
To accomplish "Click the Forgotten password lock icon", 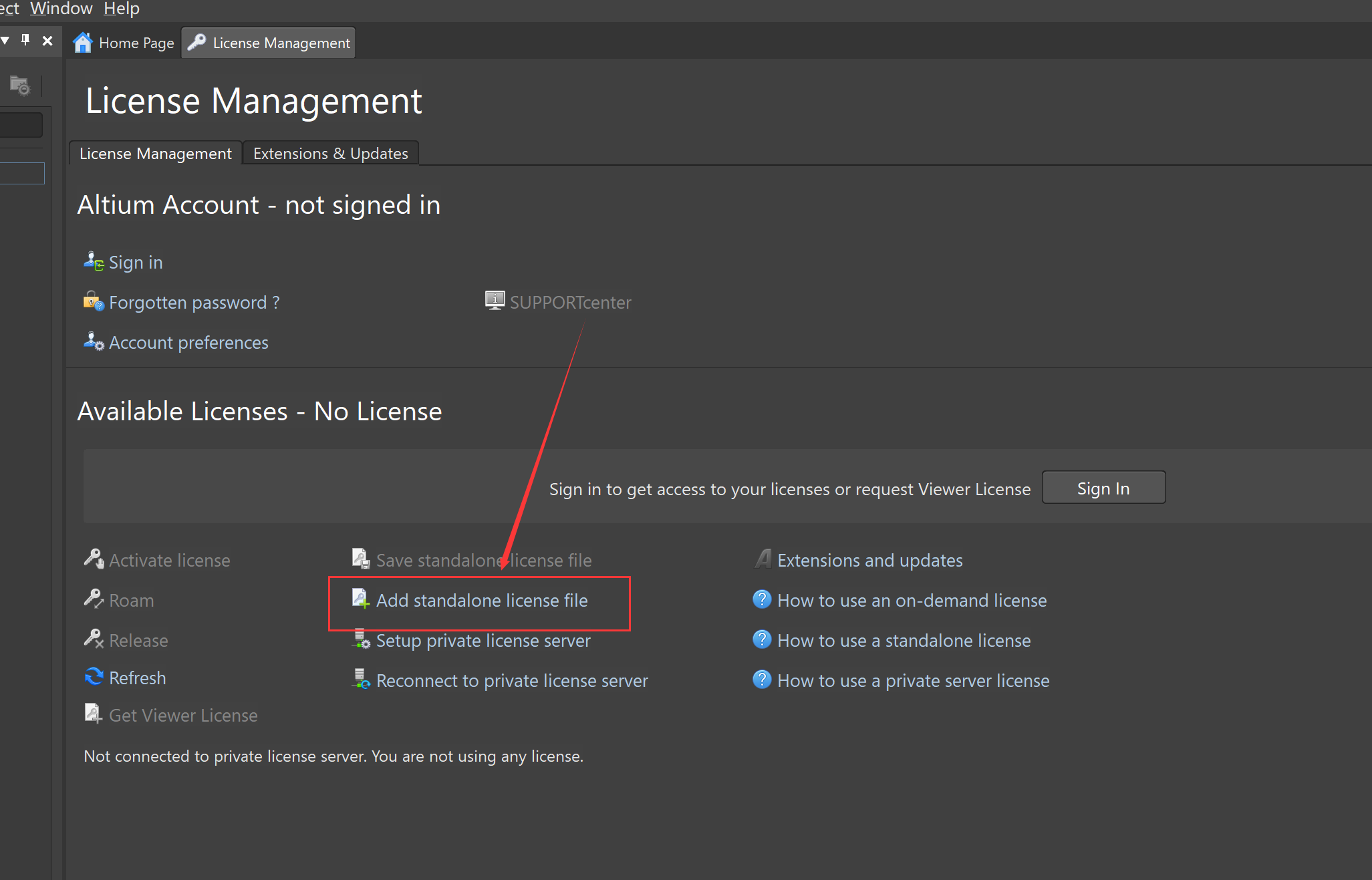I will click(x=94, y=301).
